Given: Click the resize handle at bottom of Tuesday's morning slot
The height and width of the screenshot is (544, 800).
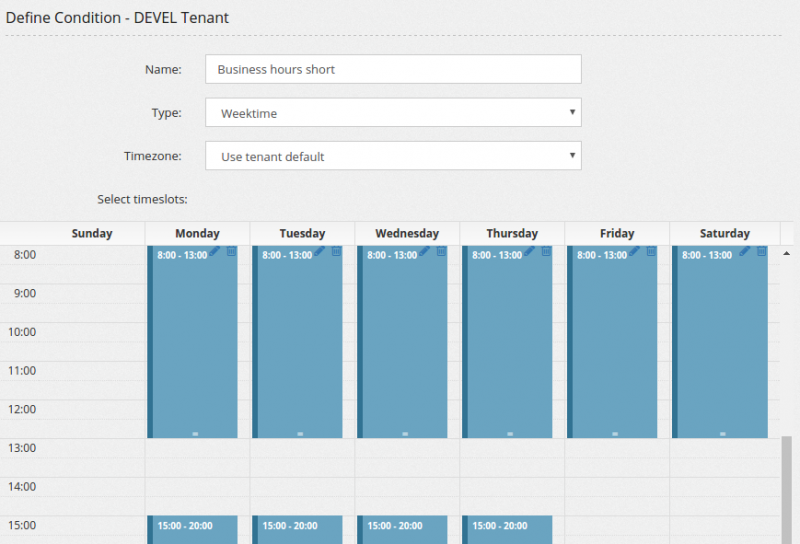Looking at the screenshot, I should click(300, 434).
